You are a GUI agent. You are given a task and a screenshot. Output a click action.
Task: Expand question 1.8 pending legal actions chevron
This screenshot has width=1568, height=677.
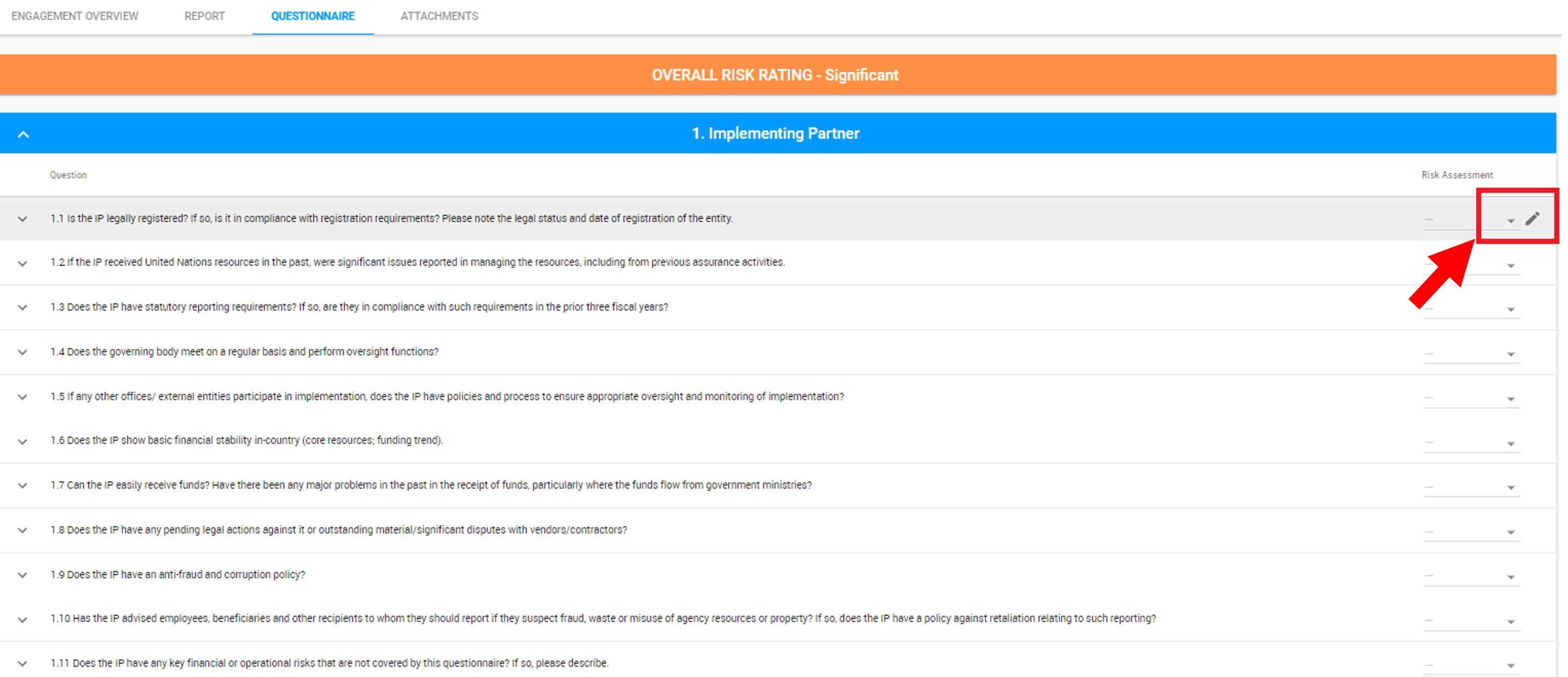23,531
